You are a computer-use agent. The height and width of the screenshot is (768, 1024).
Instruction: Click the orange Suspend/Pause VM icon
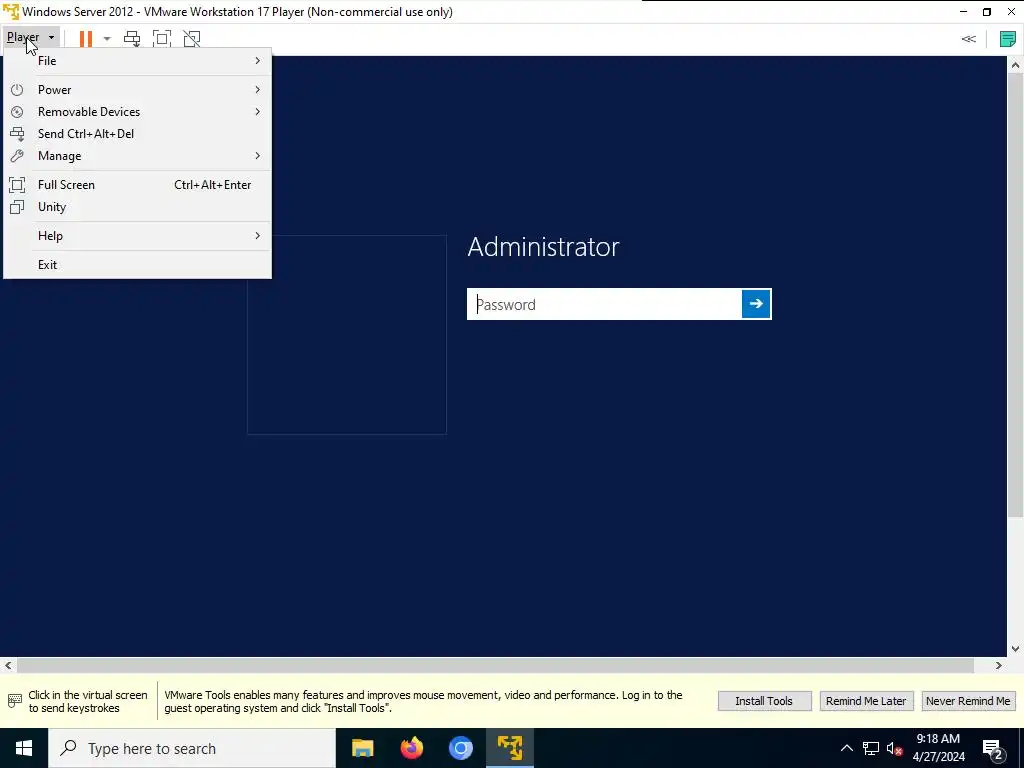(x=86, y=39)
